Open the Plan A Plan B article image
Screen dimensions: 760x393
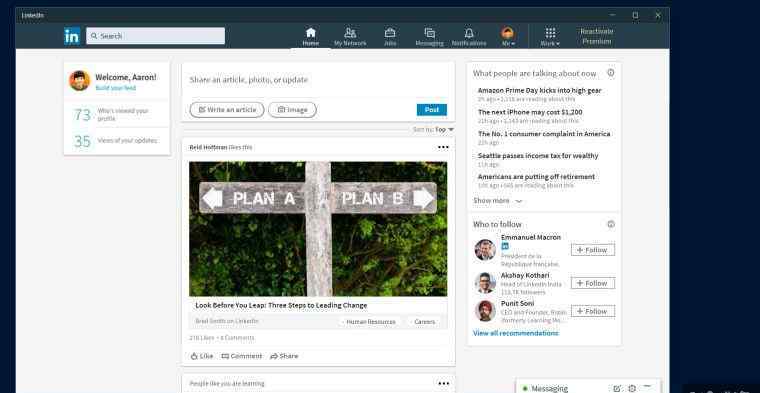click(318, 229)
